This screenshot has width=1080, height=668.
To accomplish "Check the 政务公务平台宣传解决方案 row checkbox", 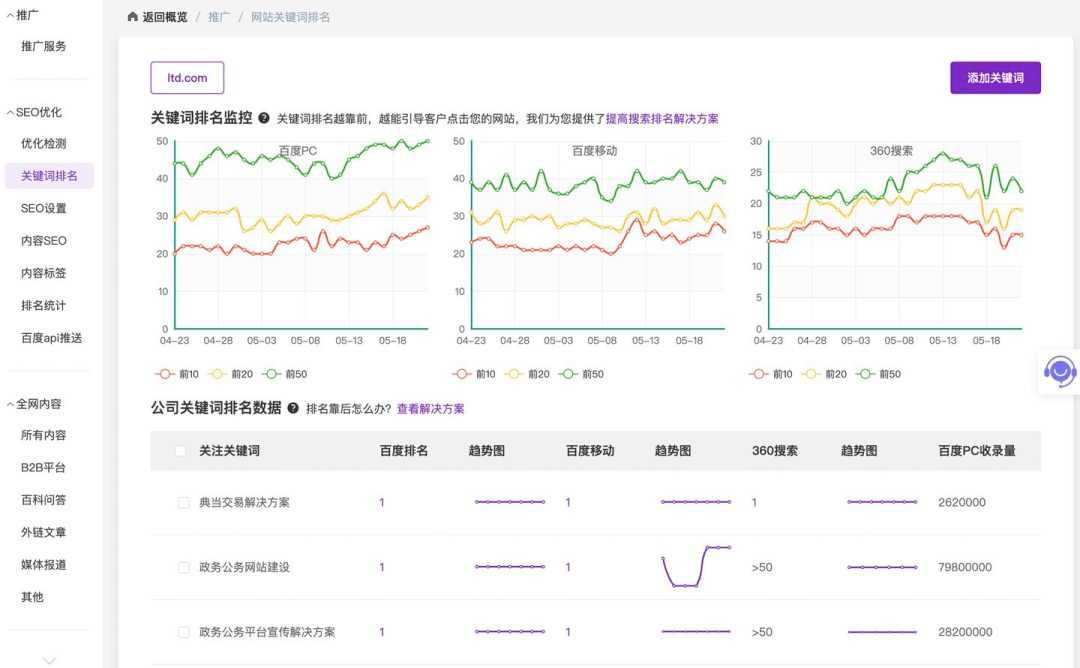I will pyautogui.click(x=183, y=632).
